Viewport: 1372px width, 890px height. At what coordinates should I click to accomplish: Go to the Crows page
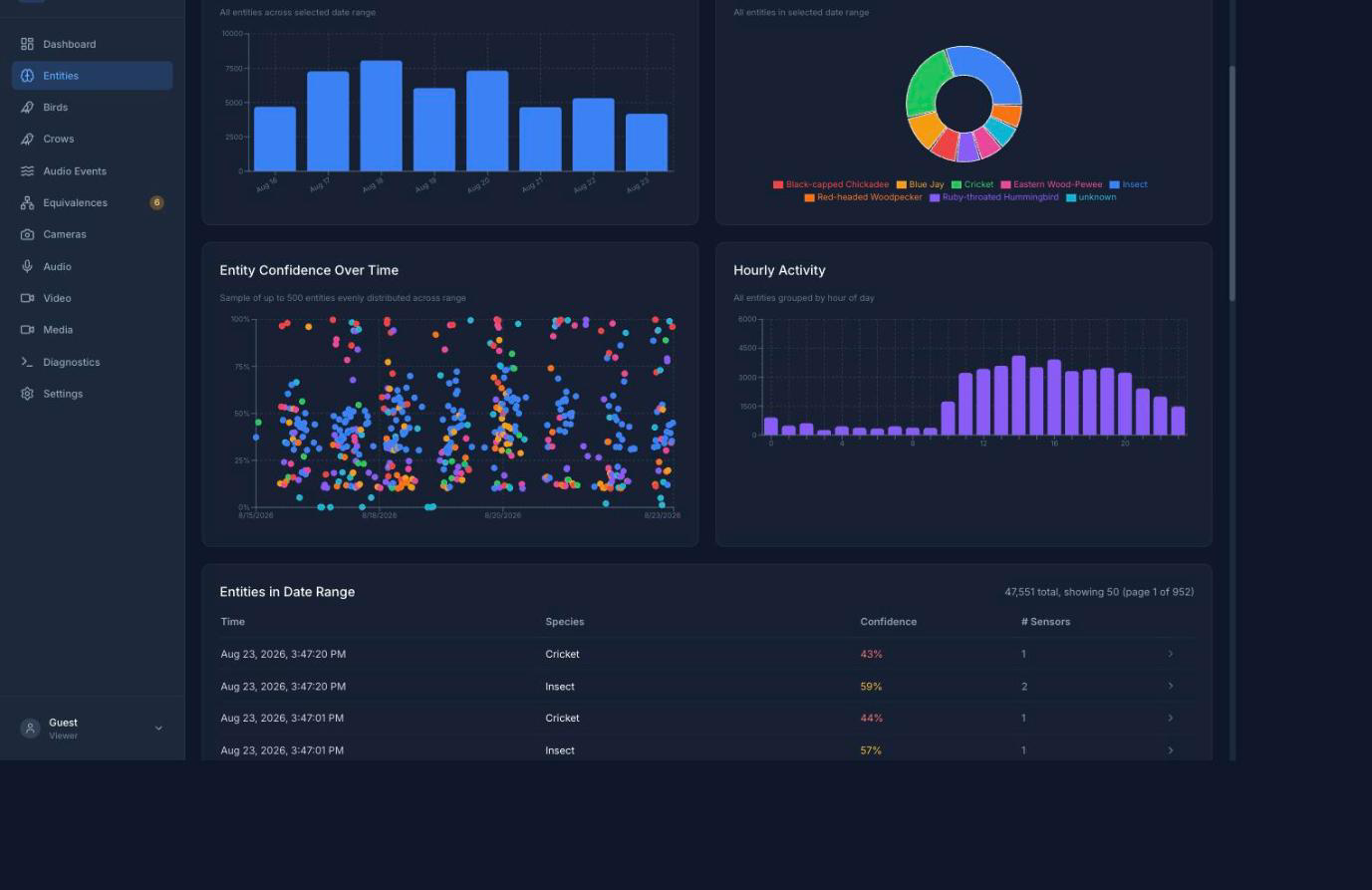pyautogui.click(x=92, y=140)
